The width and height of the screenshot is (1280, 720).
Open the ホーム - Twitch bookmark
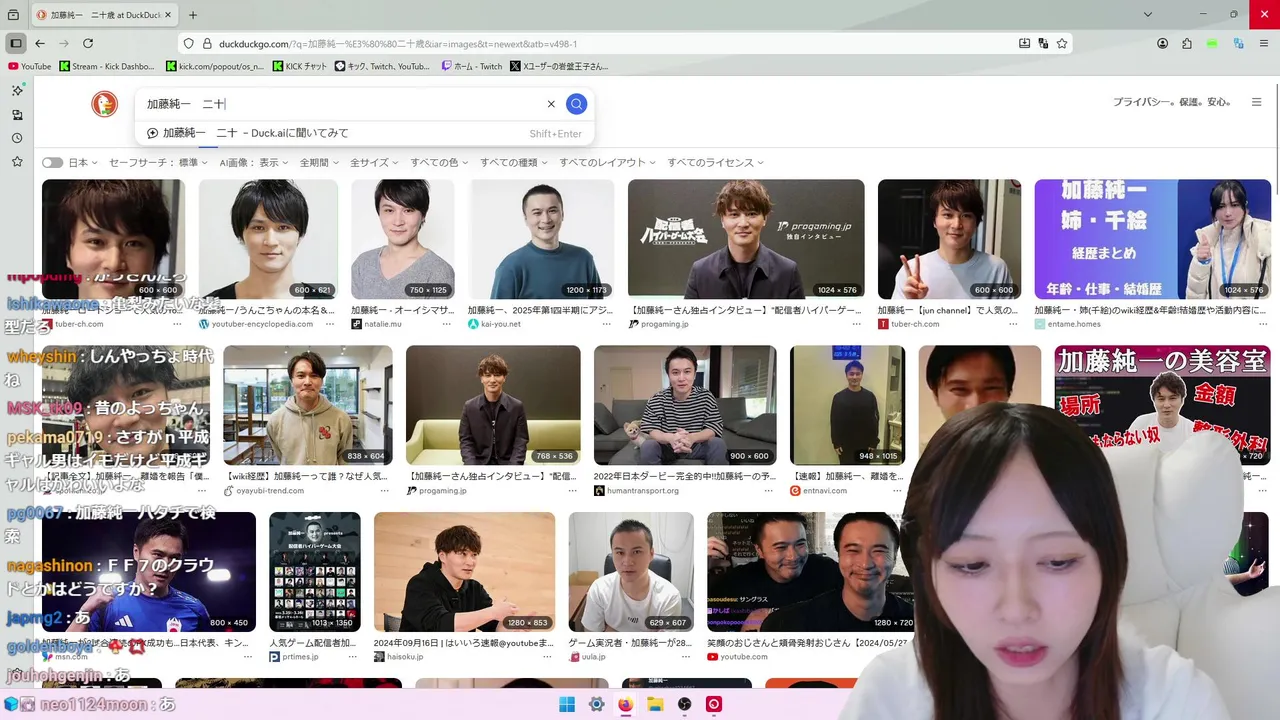tap(472, 66)
